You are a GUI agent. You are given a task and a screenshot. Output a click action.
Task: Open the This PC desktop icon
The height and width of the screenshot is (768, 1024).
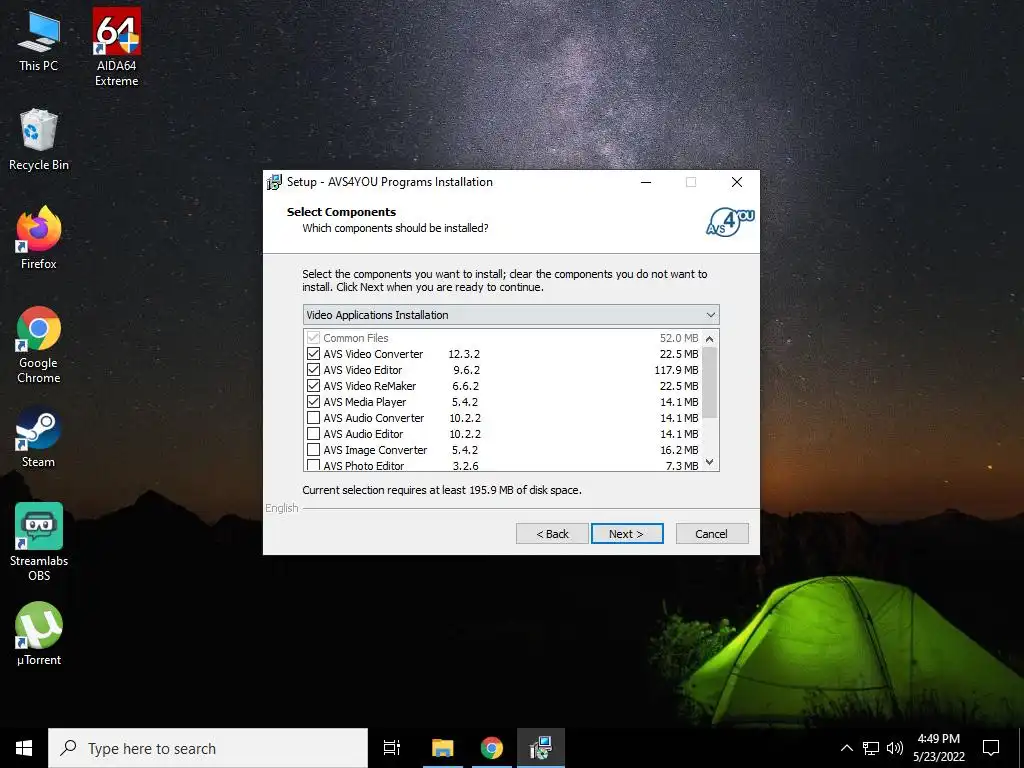pos(38,40)
